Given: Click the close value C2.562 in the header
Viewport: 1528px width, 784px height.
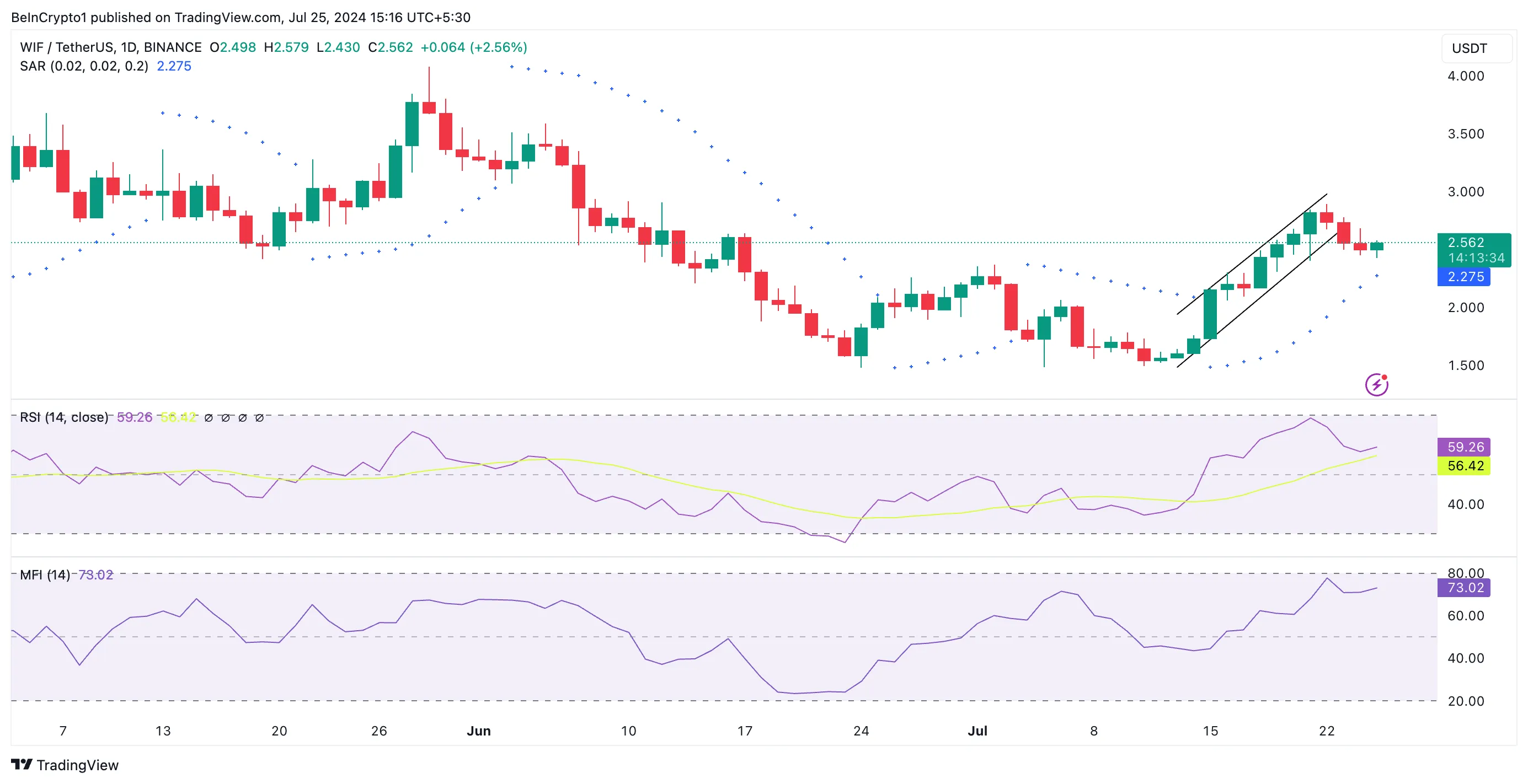Looking at the screenshot, I should click(x=391, y=47).
